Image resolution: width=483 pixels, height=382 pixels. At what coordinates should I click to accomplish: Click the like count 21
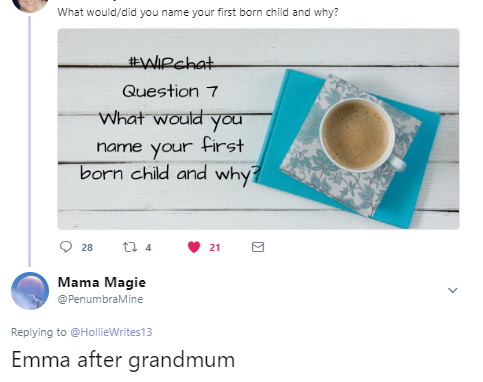[215, 247]
